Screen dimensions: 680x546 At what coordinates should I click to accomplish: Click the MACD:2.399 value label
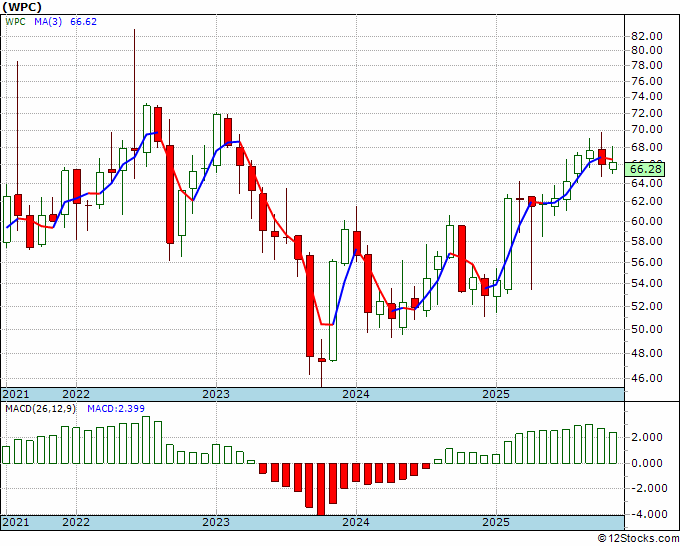(116, 409)
